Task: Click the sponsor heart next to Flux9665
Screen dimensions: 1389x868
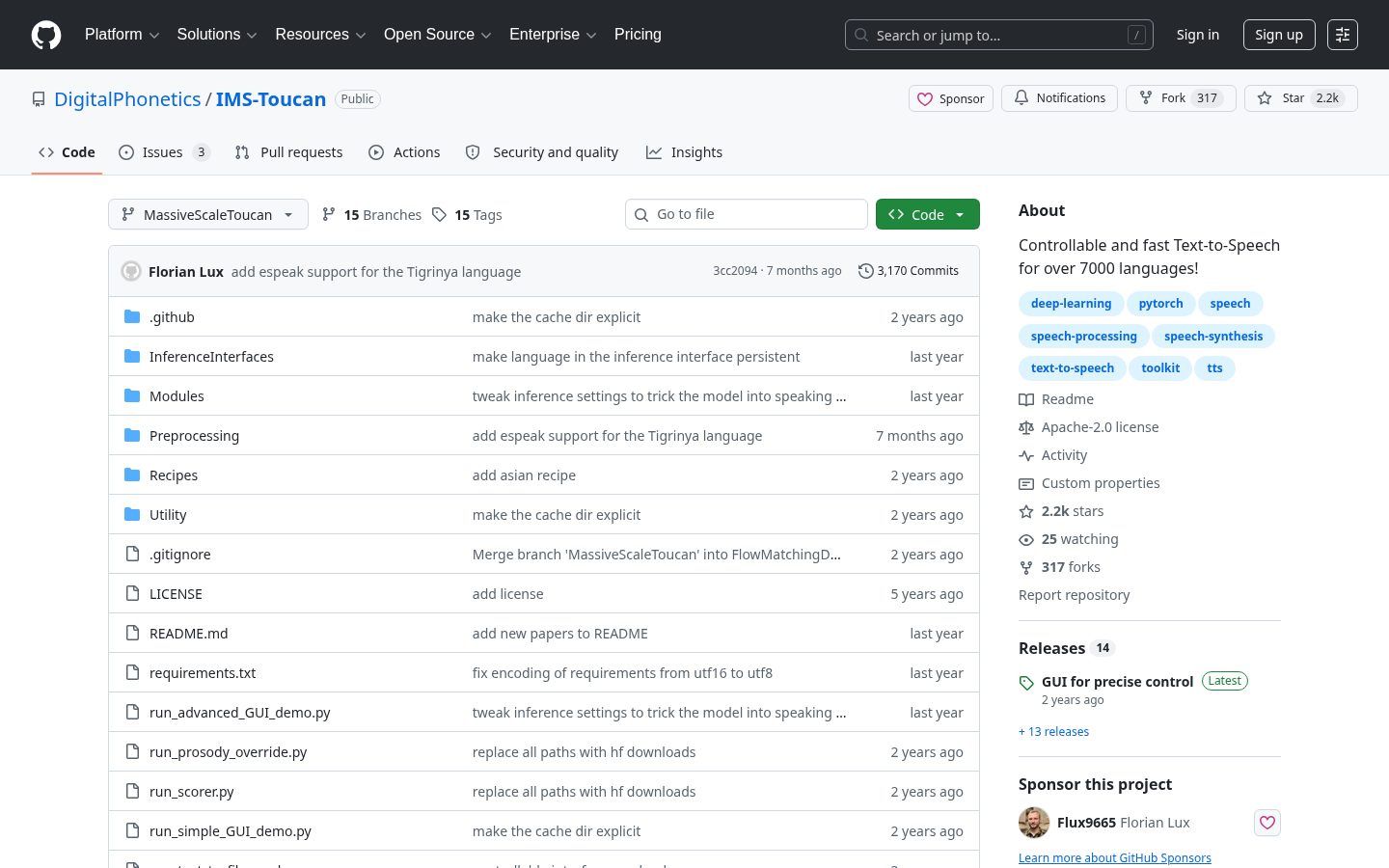Action: (x=1267, y=823)
